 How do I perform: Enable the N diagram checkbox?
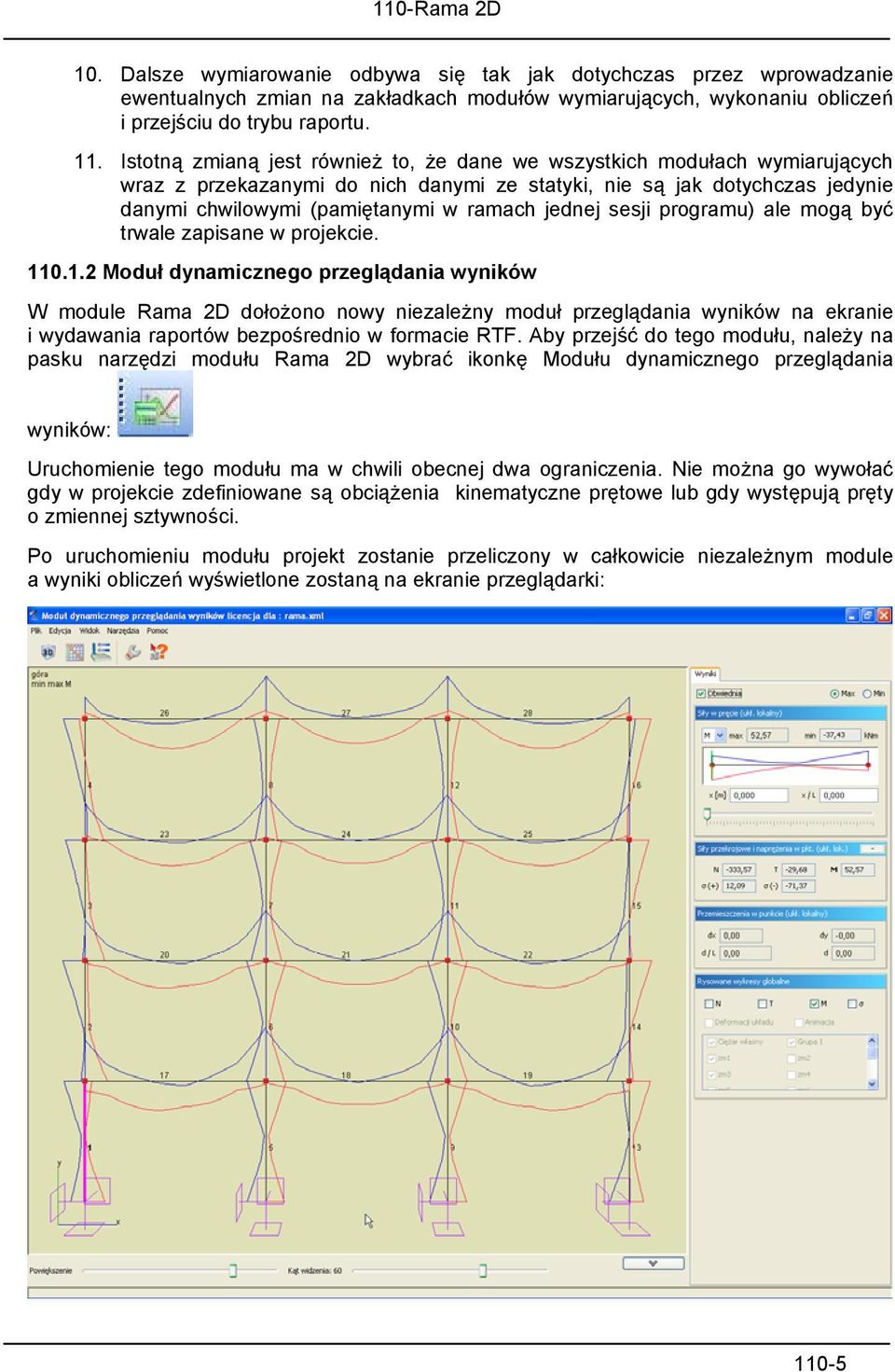709,1004
